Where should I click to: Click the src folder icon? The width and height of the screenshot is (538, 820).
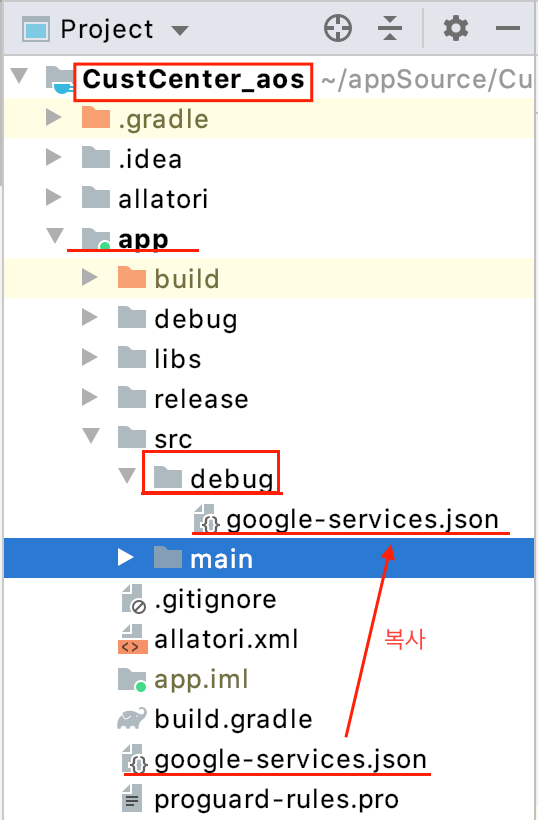pyautogui.click(x=132, y=438)
